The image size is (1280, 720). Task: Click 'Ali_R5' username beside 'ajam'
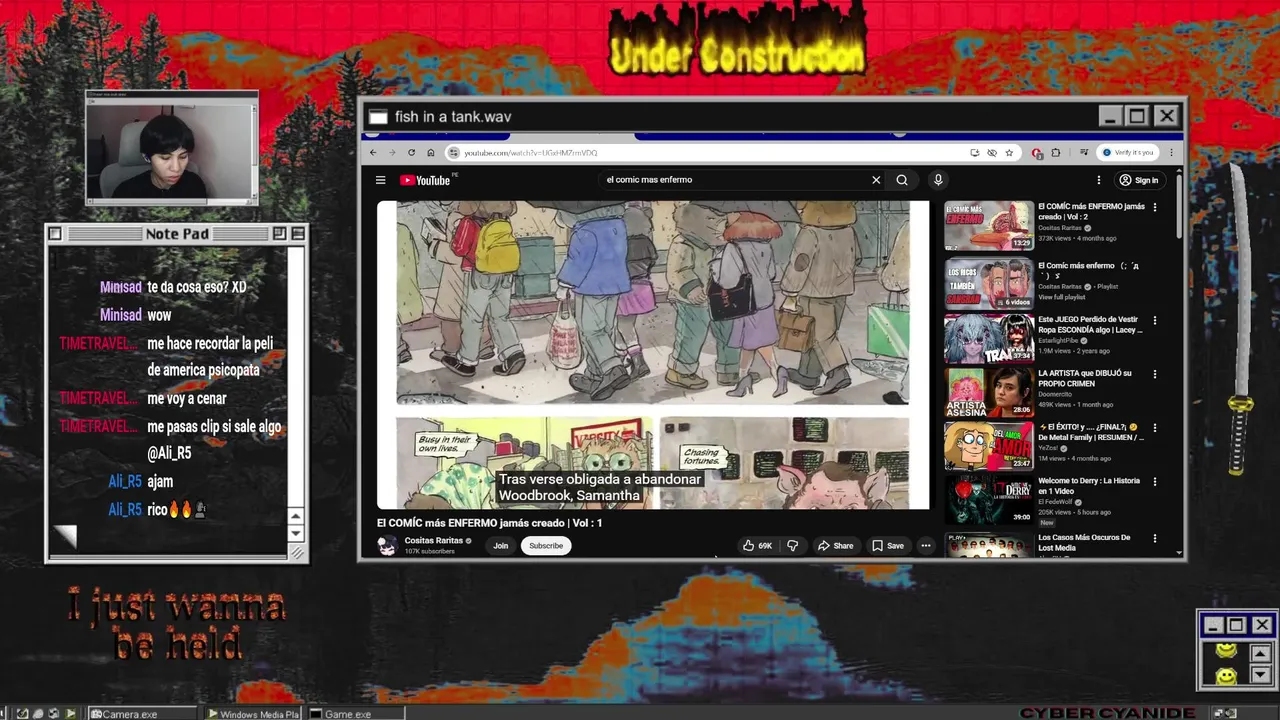[x=125, y=482]
